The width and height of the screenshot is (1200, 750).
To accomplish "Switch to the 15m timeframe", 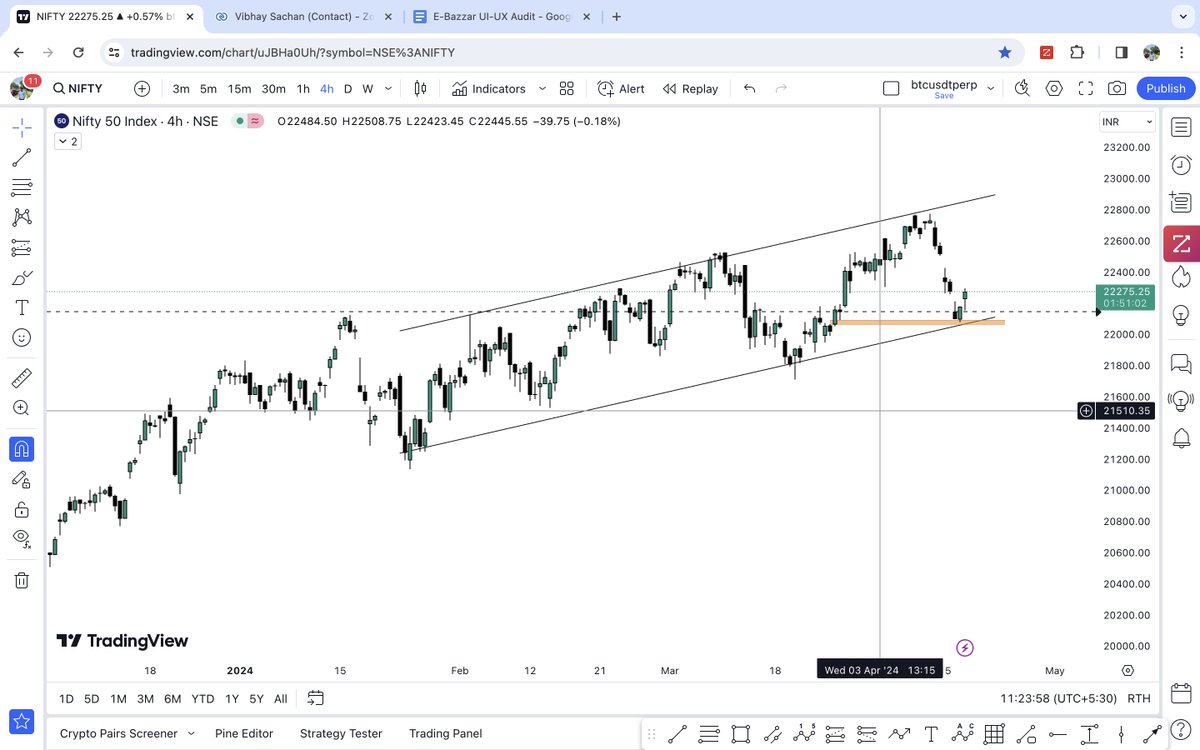I will pyautogui.click(x=239, y=88).
